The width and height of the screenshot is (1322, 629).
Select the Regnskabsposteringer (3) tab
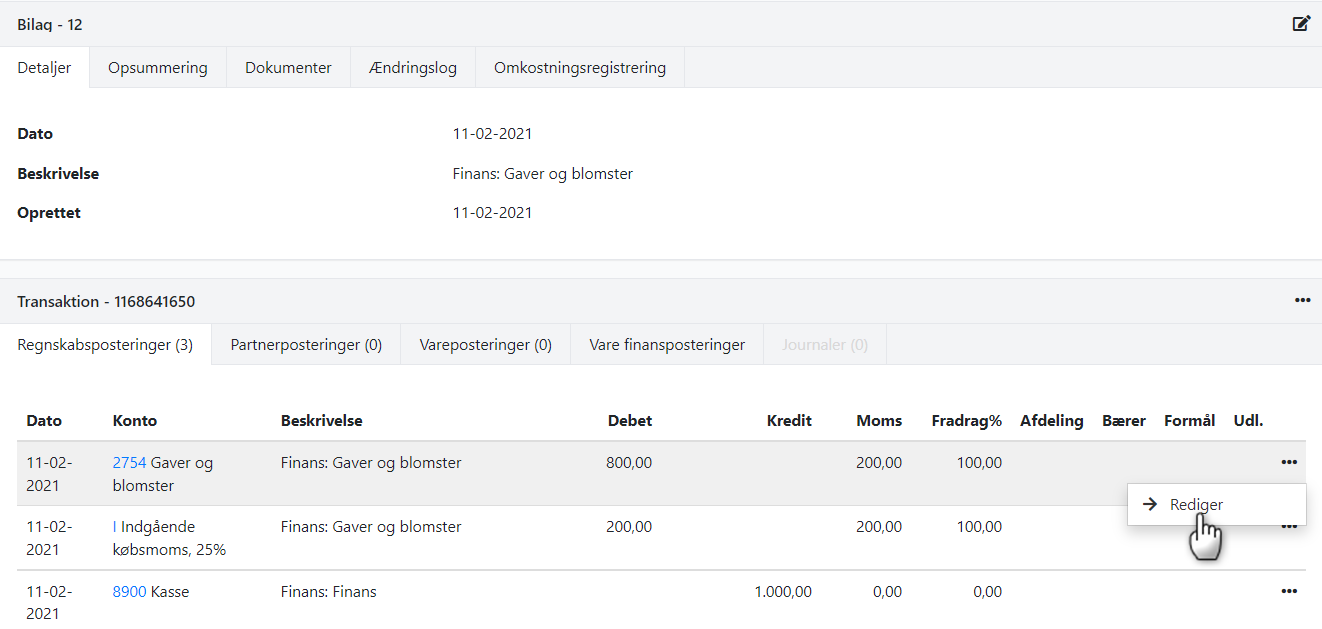point(105,345)
